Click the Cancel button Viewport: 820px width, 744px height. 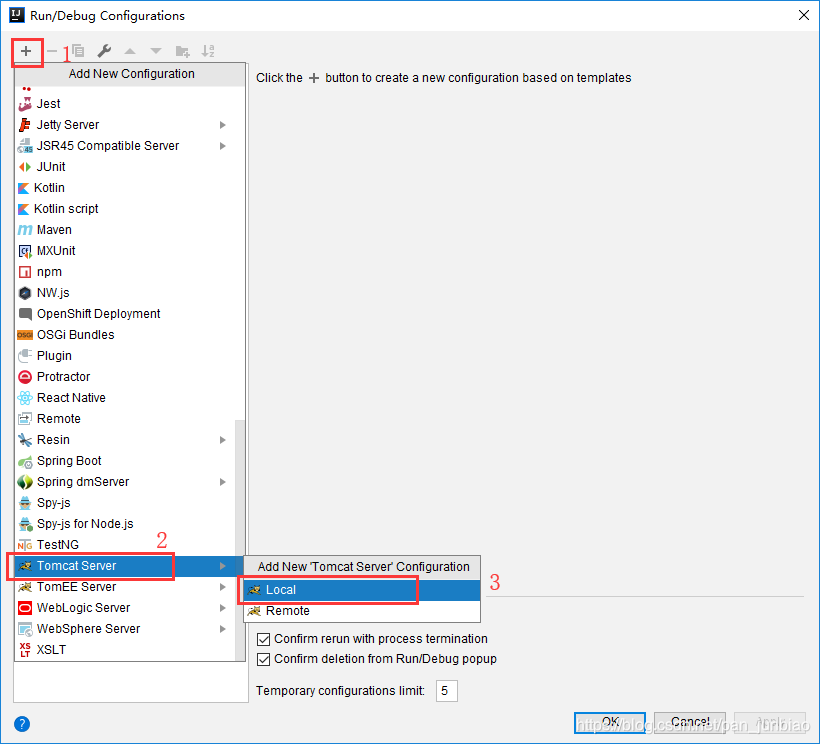[689, 723]
